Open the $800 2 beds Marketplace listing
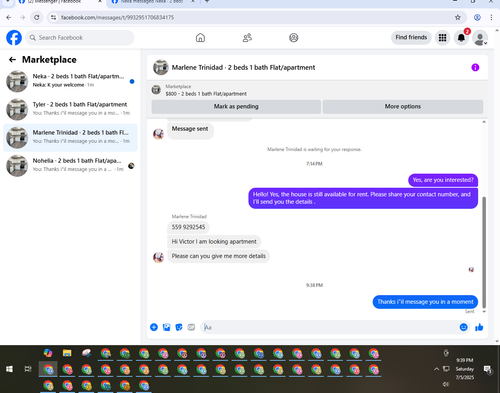Image resolution: width=500 pixels, height=393 pixels. [206, 90]
